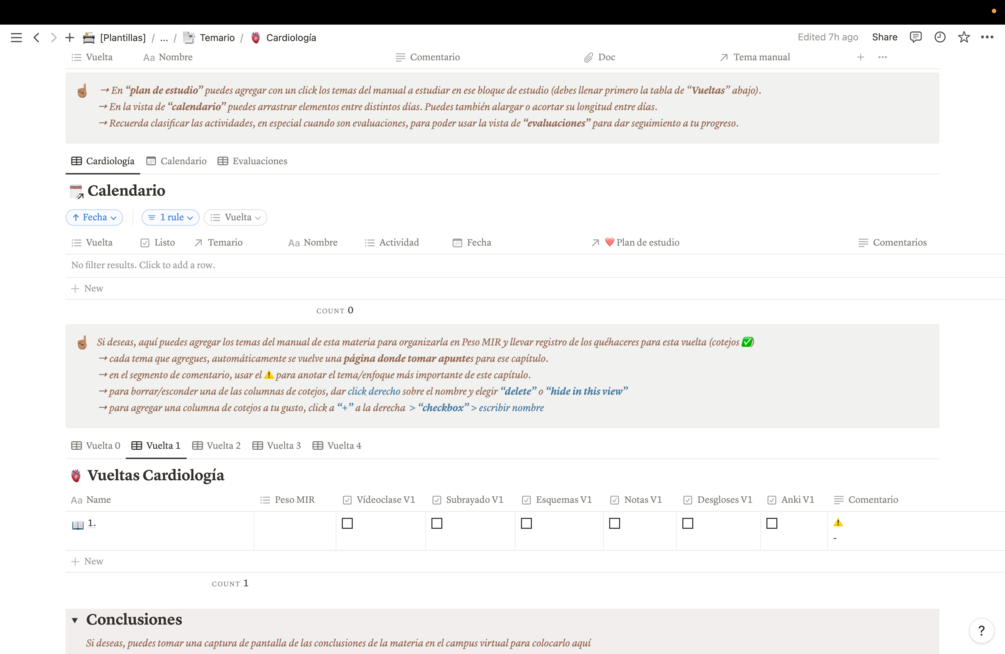The image size is (1005, 654).
Task: Click the COUNT 0 calculation under Calendario
Action: click(x=335, y=310)
